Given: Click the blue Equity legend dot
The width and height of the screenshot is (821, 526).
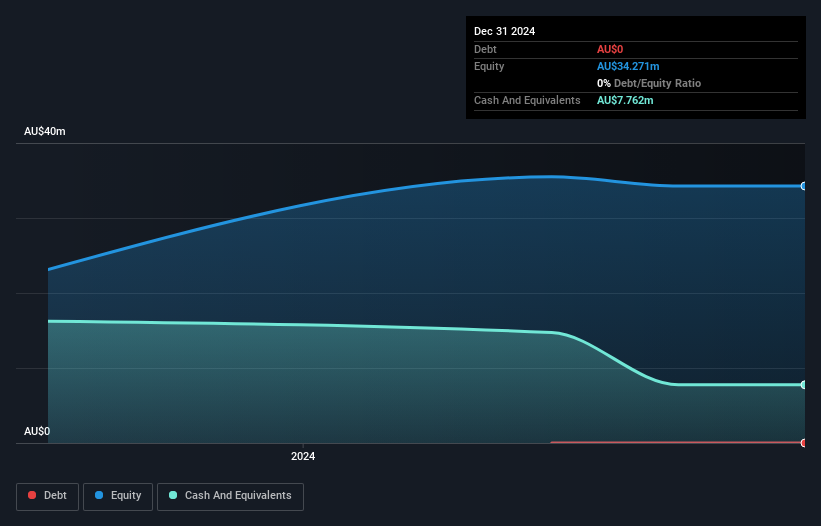Looking at the screenshot, I should (x=99, y=495).
